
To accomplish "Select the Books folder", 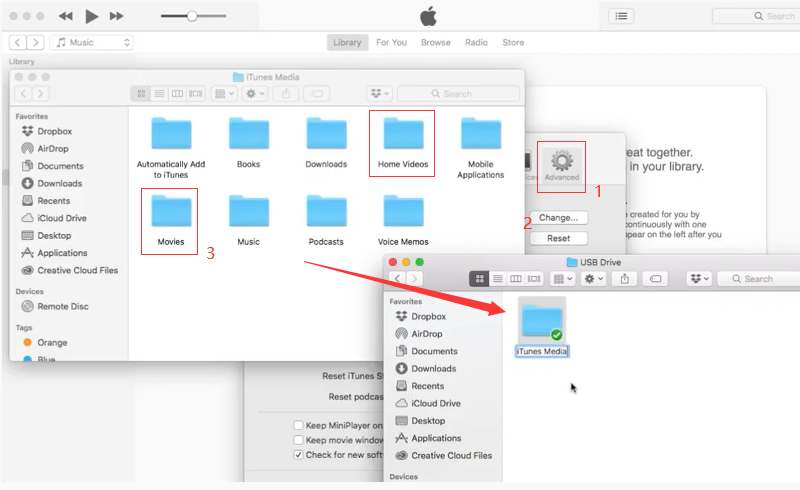I will point(248,143).
